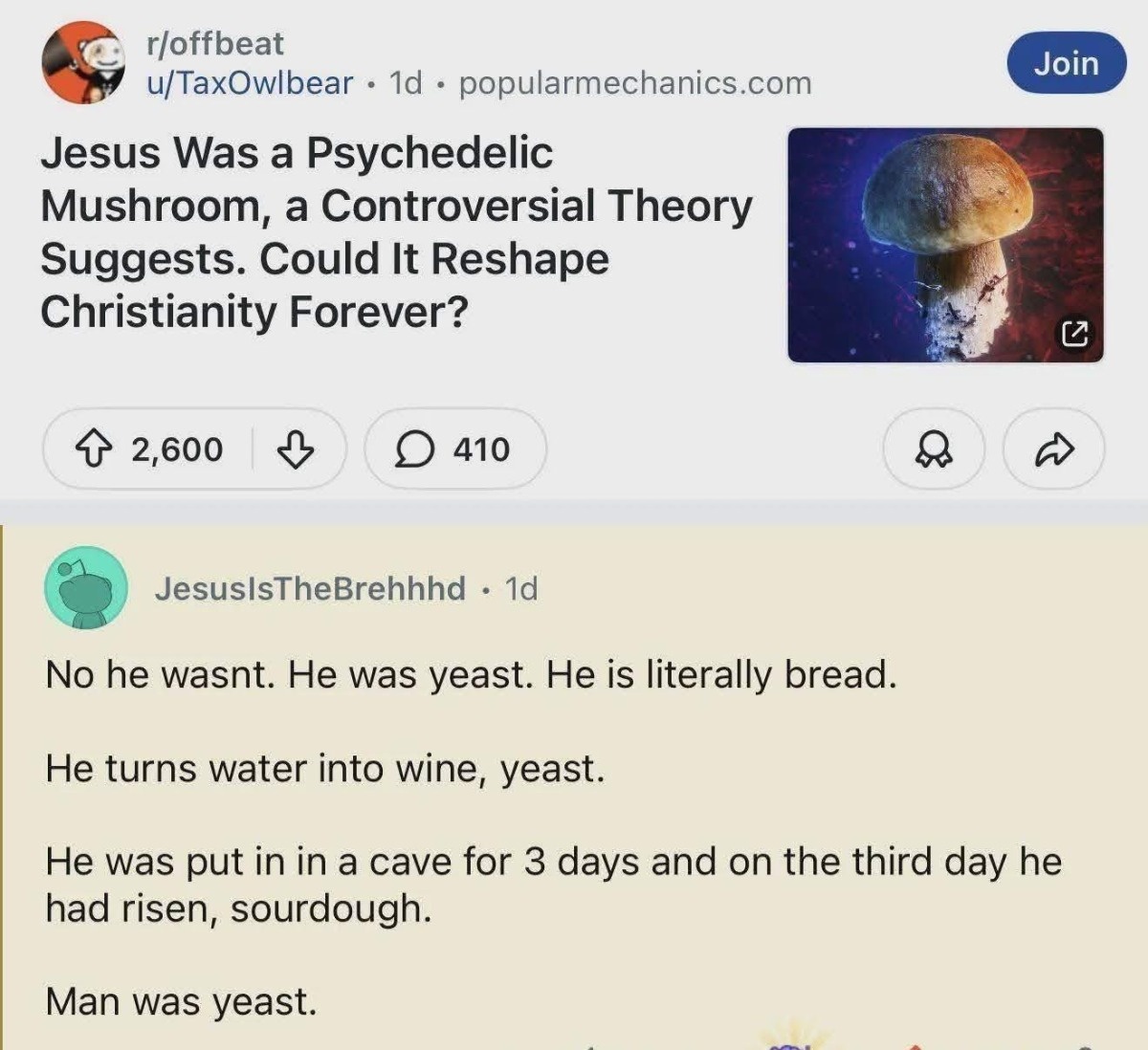Click the comment's 1d timestamp
The width and height of the screenshot is (1148, 1050).
pos(521,588)
